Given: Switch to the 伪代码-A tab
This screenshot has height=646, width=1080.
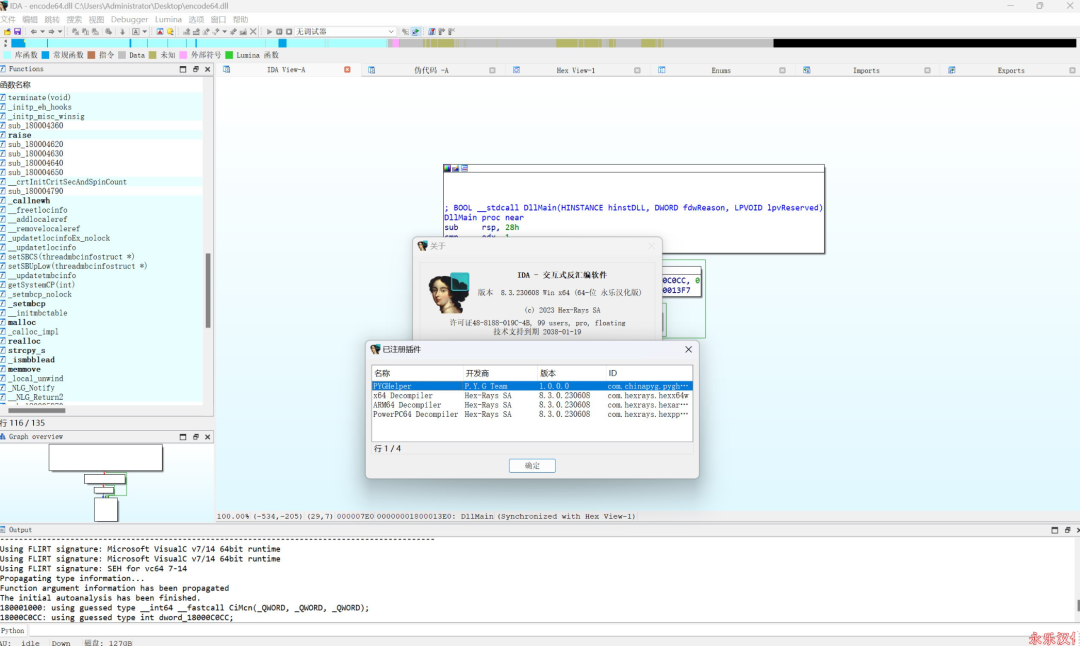Looking at the screenshot, I should coord(431,70).
